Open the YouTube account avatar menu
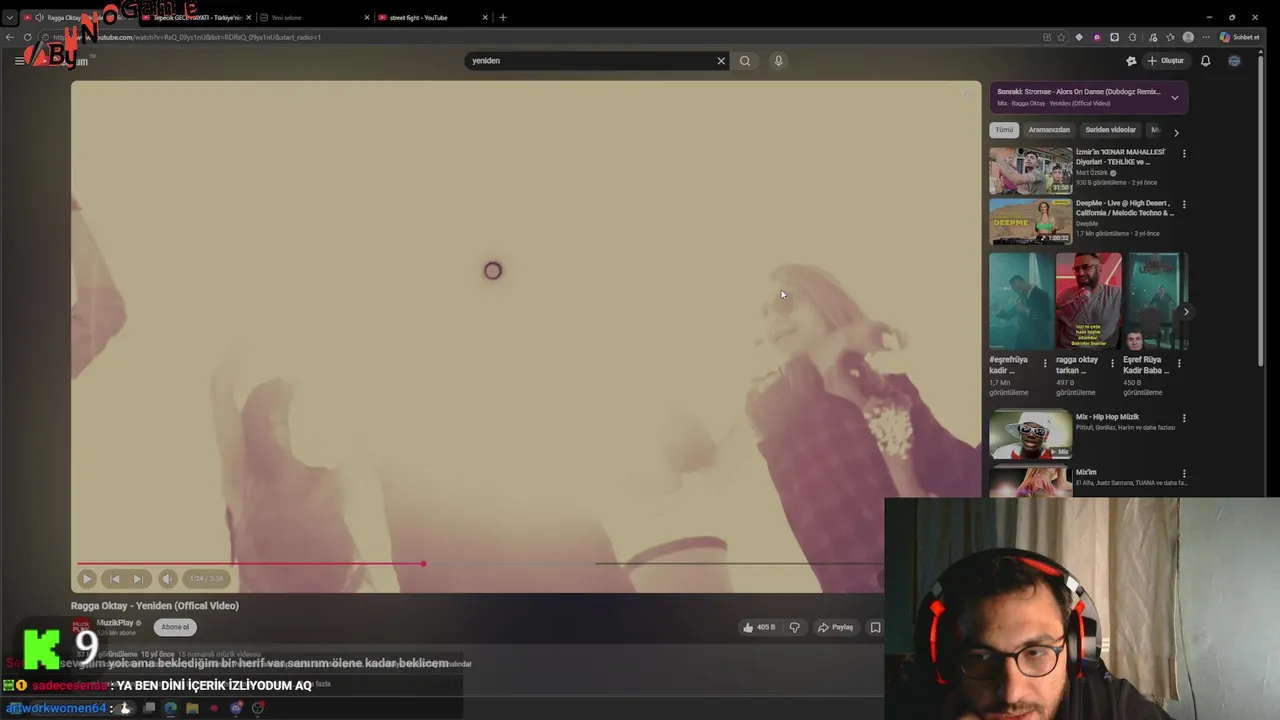This screenshot has width=1280, height=720. coord(1234,61)
